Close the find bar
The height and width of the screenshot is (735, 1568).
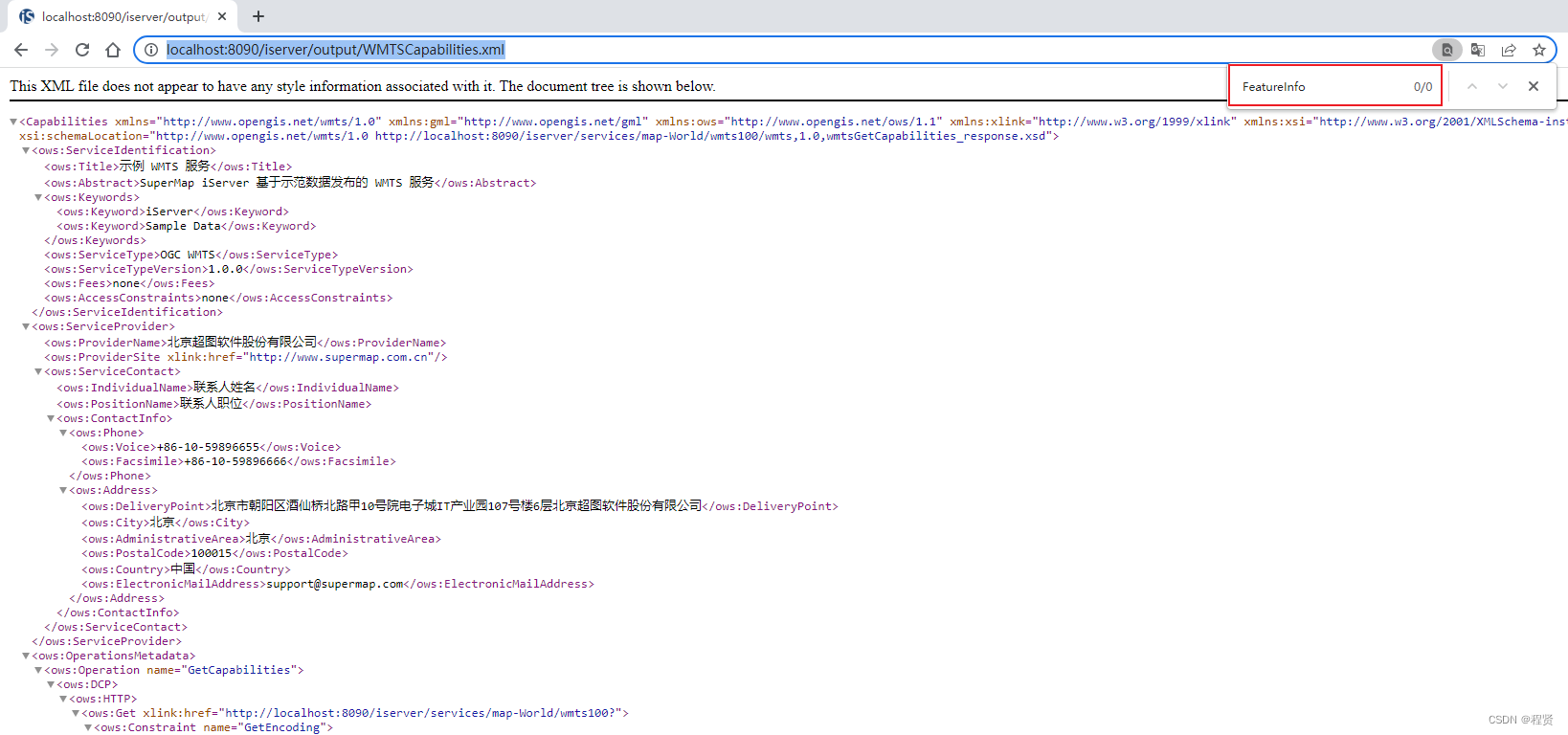tap(1534, 86)
